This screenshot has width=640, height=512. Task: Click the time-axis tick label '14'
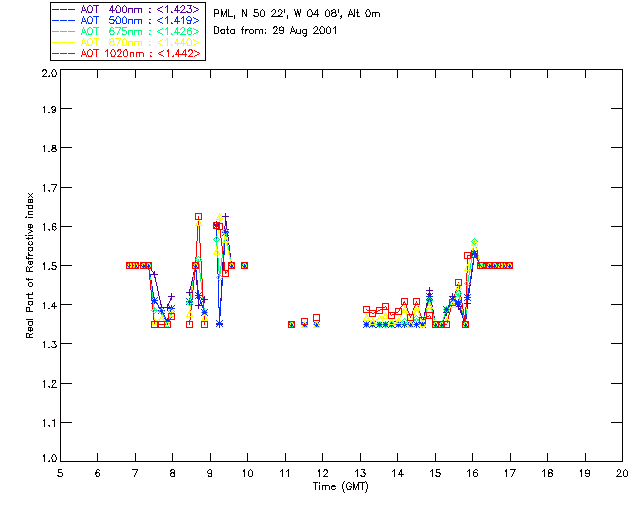click(398, 473)
